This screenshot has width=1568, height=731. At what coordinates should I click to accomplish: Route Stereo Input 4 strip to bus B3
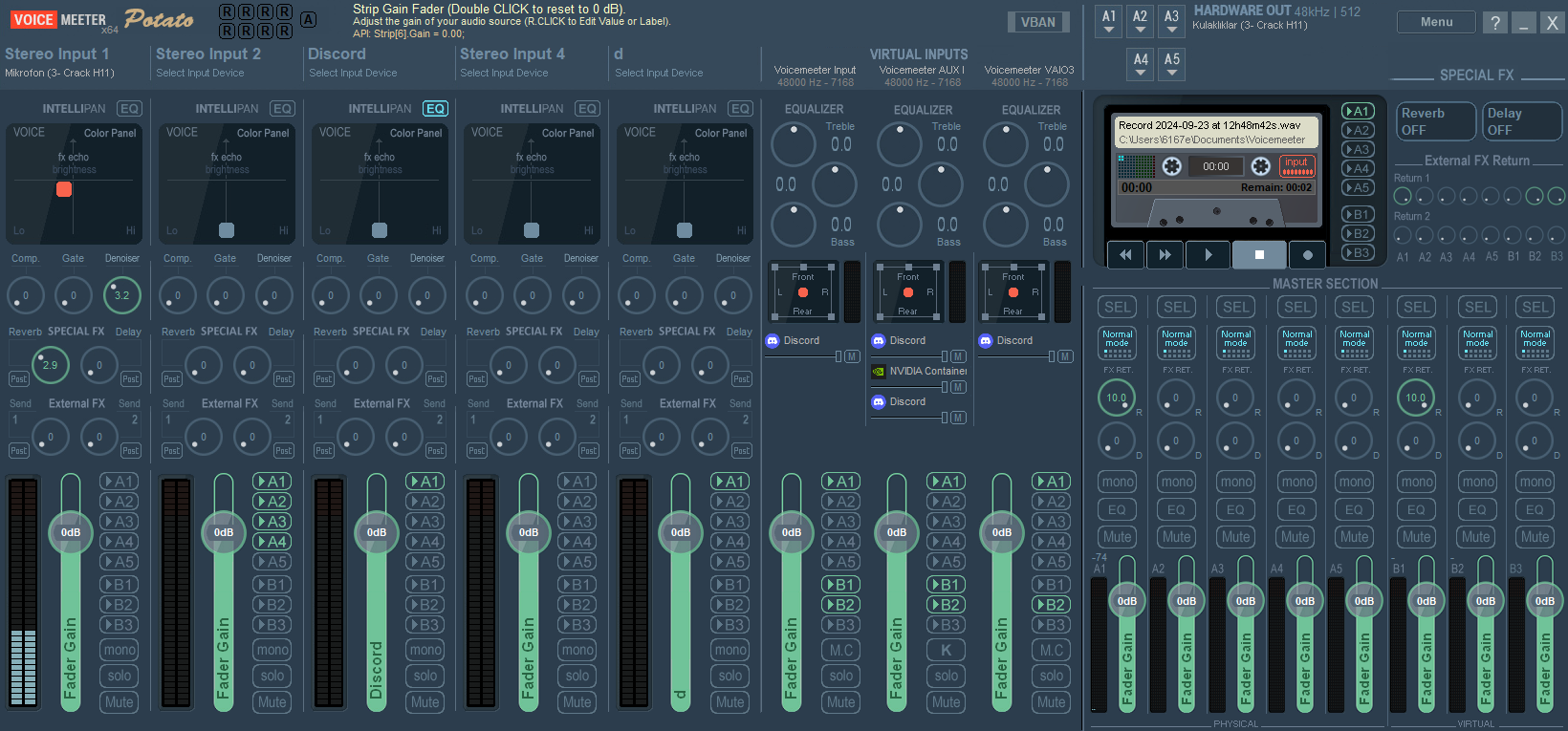[x=577, y=625]
